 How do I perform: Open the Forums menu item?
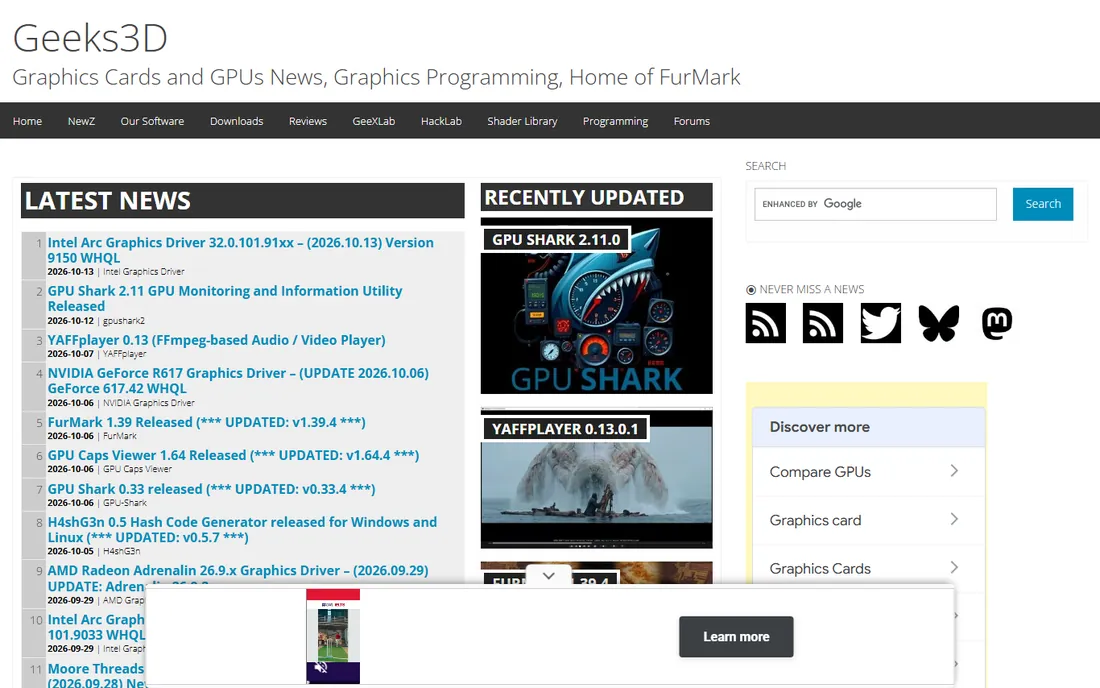692,121
